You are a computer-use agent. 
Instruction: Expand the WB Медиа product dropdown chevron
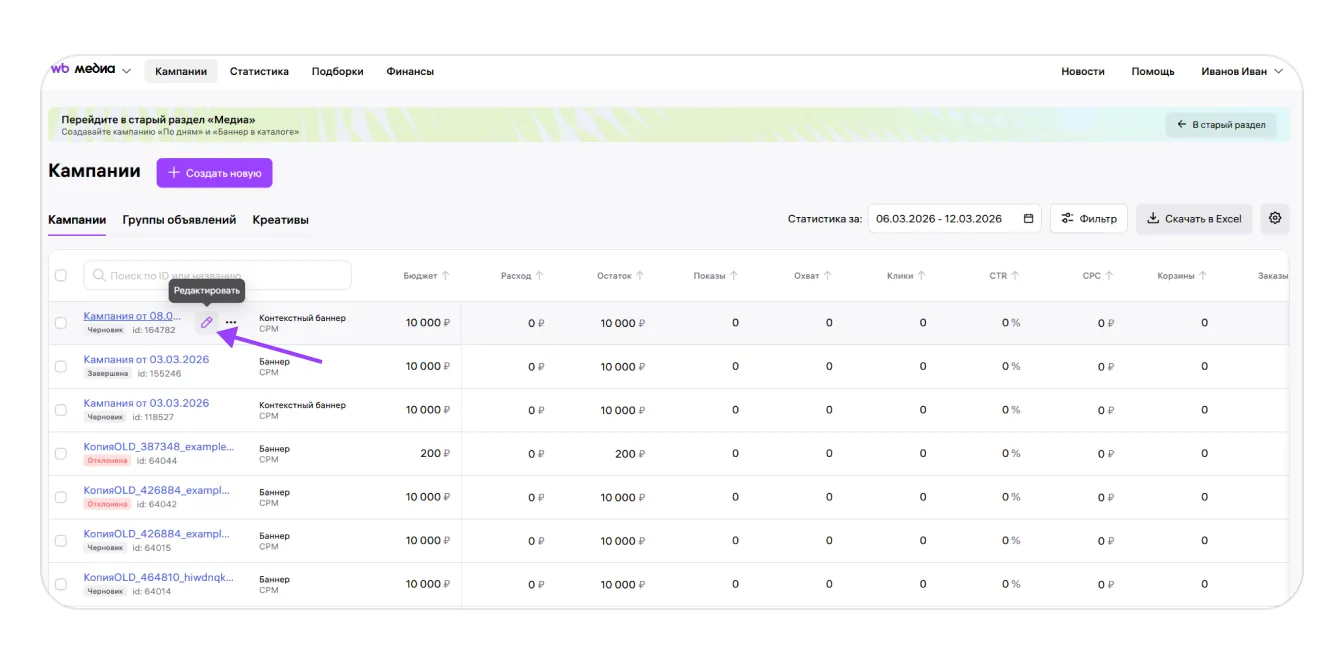coord(126,71)
